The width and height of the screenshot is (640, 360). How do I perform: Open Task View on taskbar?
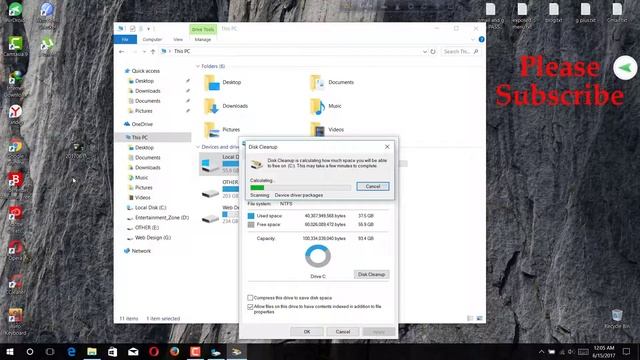point(50,351)
